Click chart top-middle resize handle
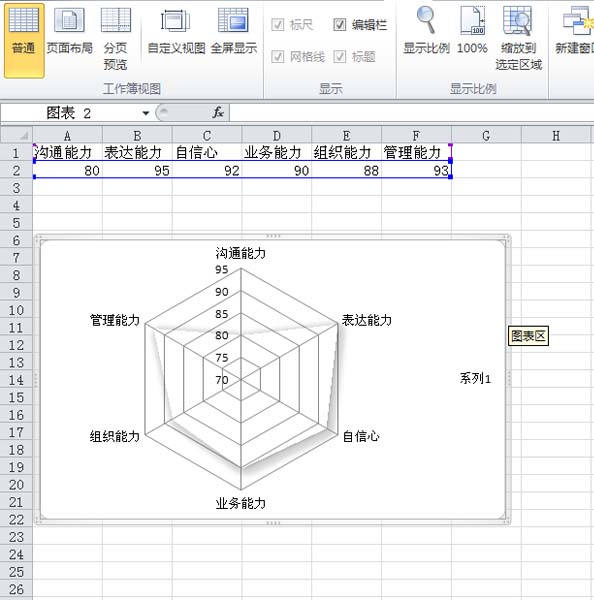594x600 pixels. pyautogui.click(x=273, y=236)
